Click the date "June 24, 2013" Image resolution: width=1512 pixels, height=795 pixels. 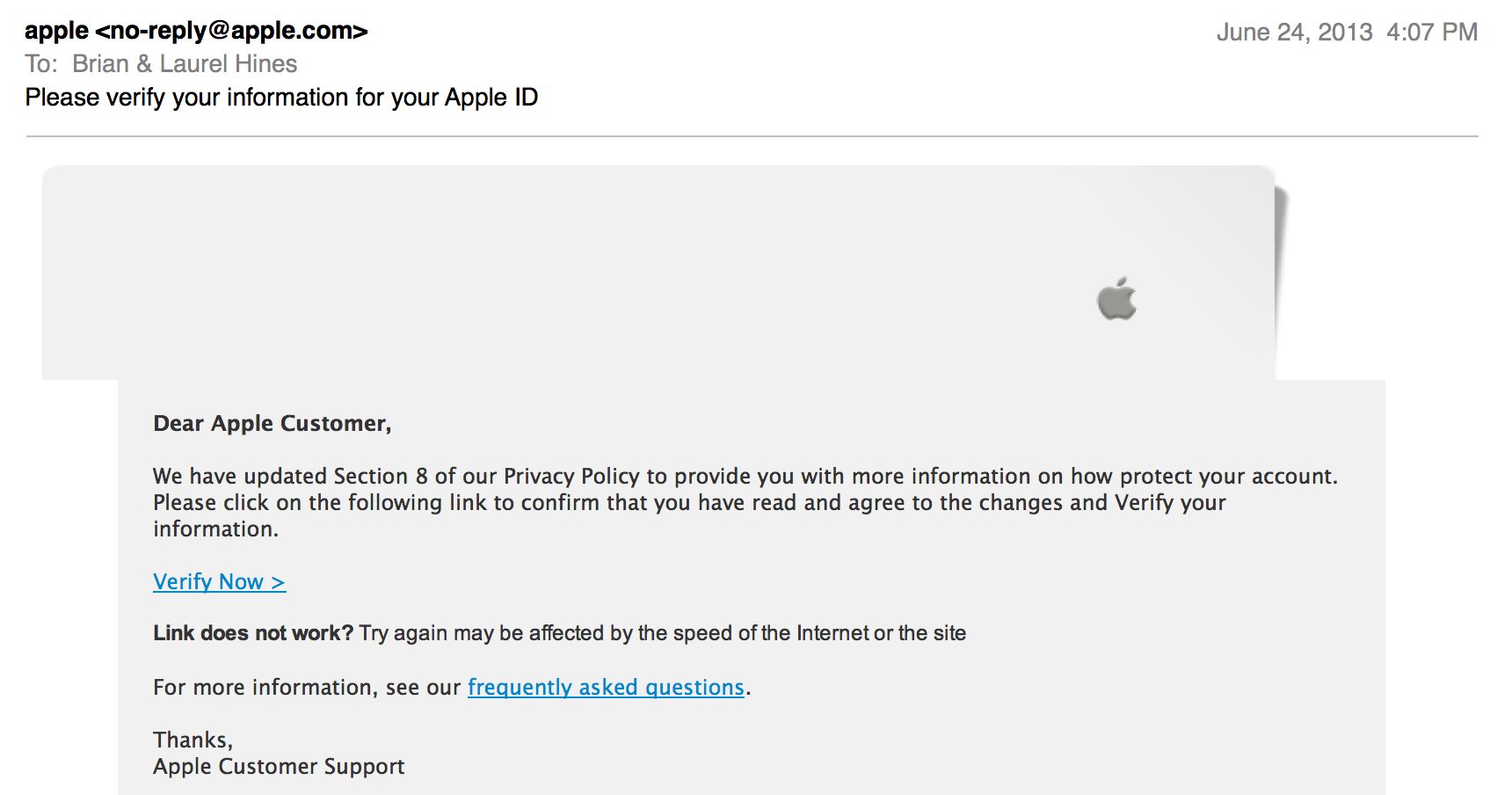coord(1294,33)
